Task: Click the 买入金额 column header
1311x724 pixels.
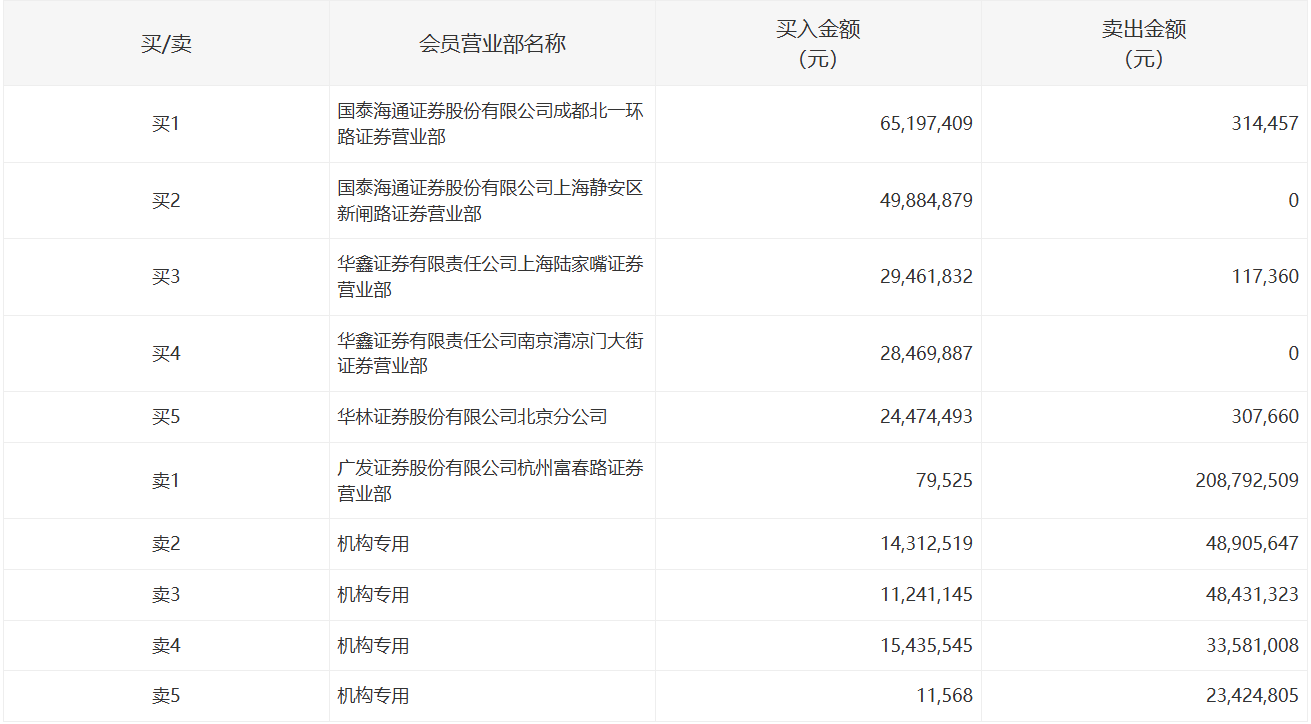Action: coord(818,44)
